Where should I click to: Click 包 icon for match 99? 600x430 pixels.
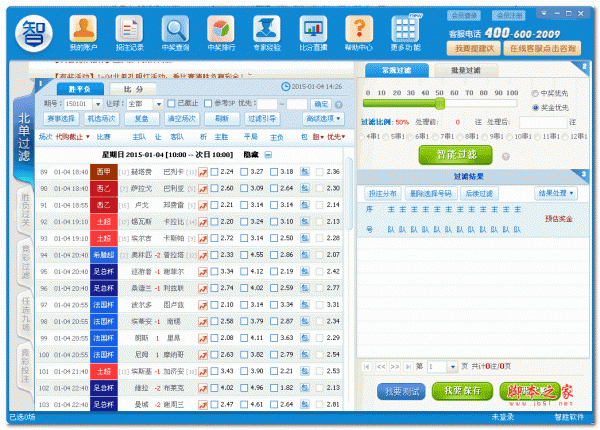(305, 337)
